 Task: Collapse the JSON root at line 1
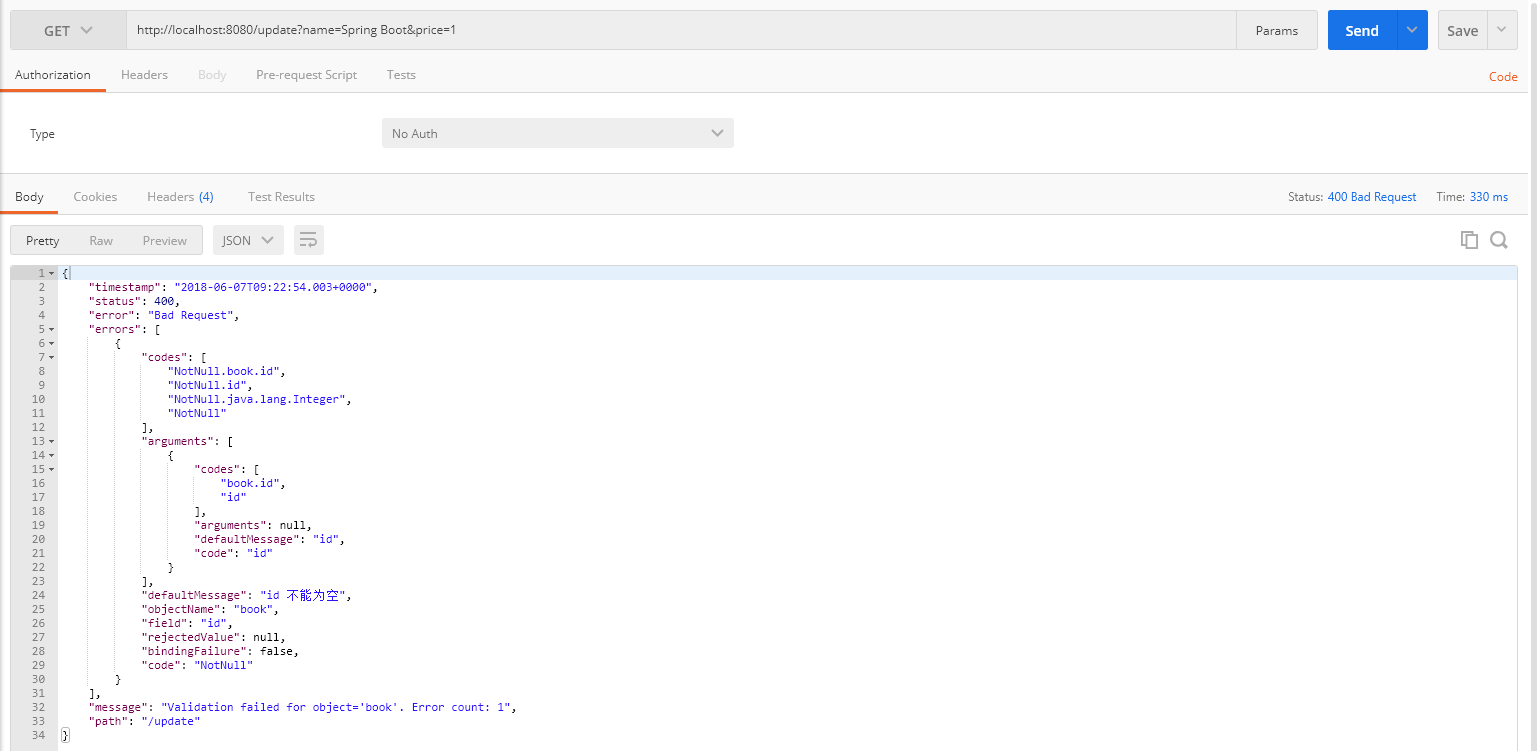52,273
